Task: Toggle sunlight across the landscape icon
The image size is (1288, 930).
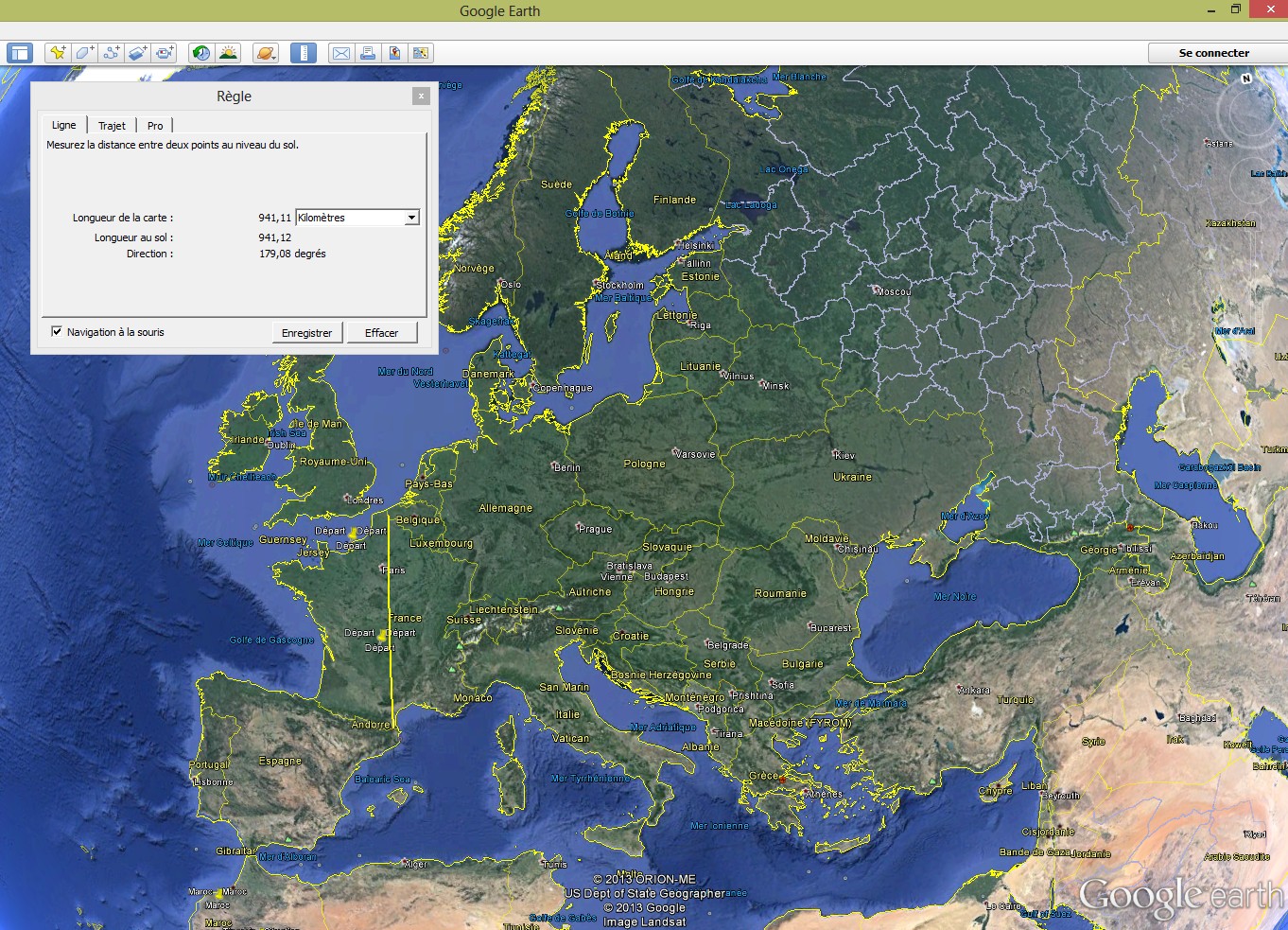Action: (228, 53)
